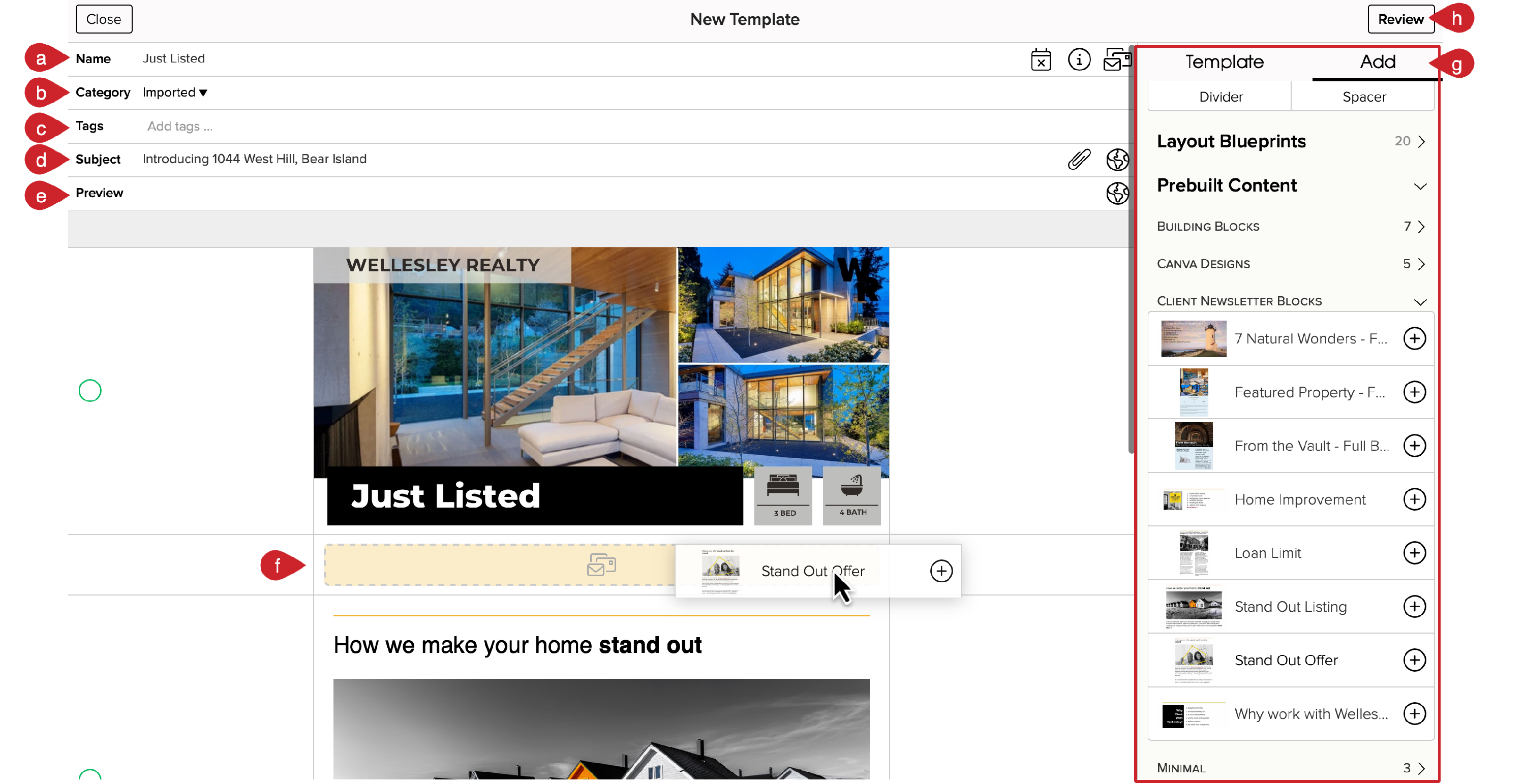
Task: Collapse the Prebuilt Content section
Action: coord(1421,186)
